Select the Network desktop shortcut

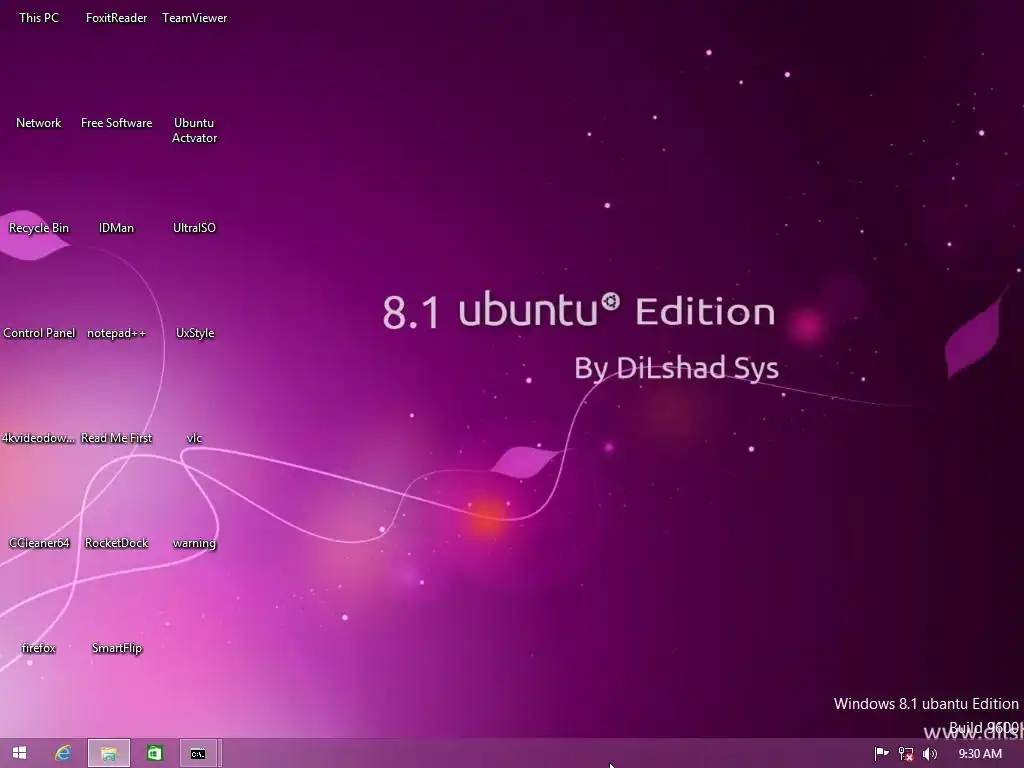(39, 123)
